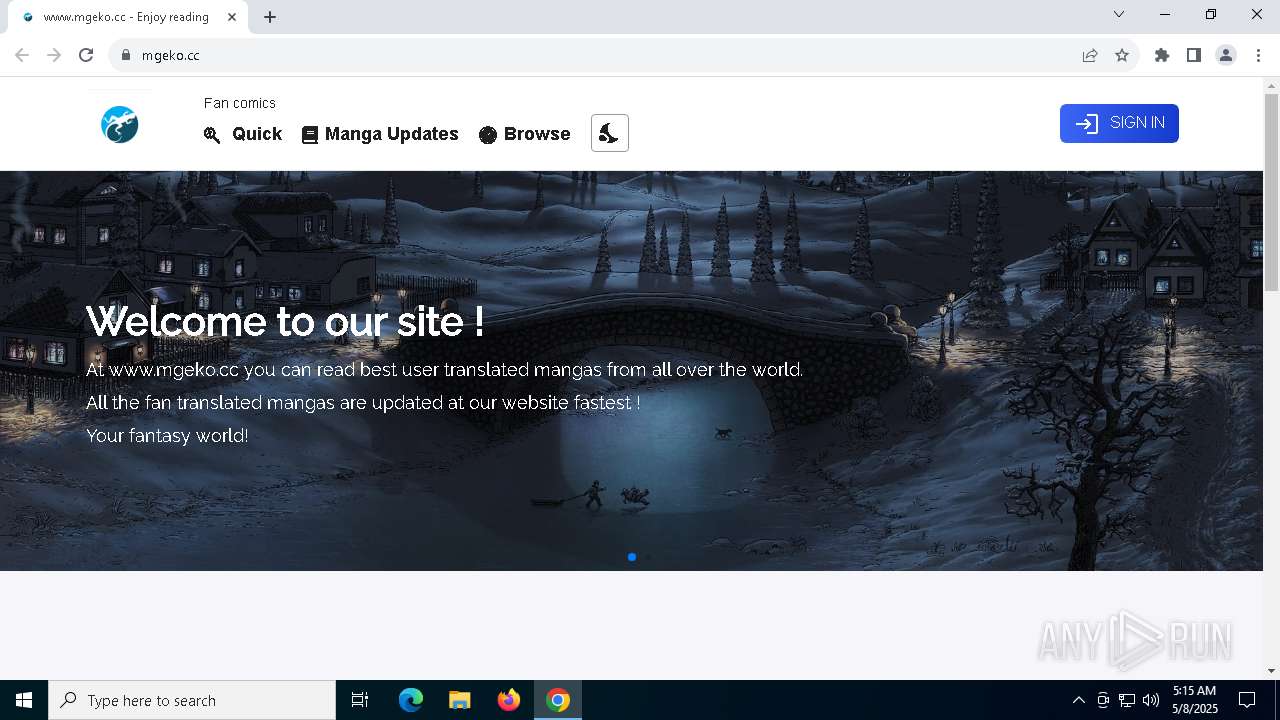Open the Browse page
This screenshot has width=1280, height=720.
(524, 134)
